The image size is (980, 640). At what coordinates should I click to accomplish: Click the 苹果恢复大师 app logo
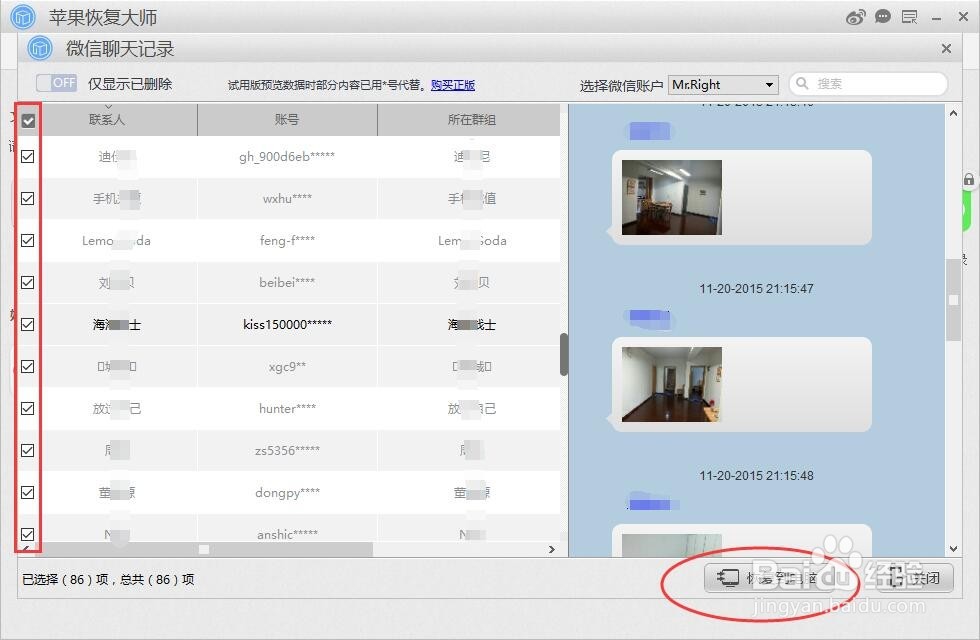point(23,17)
